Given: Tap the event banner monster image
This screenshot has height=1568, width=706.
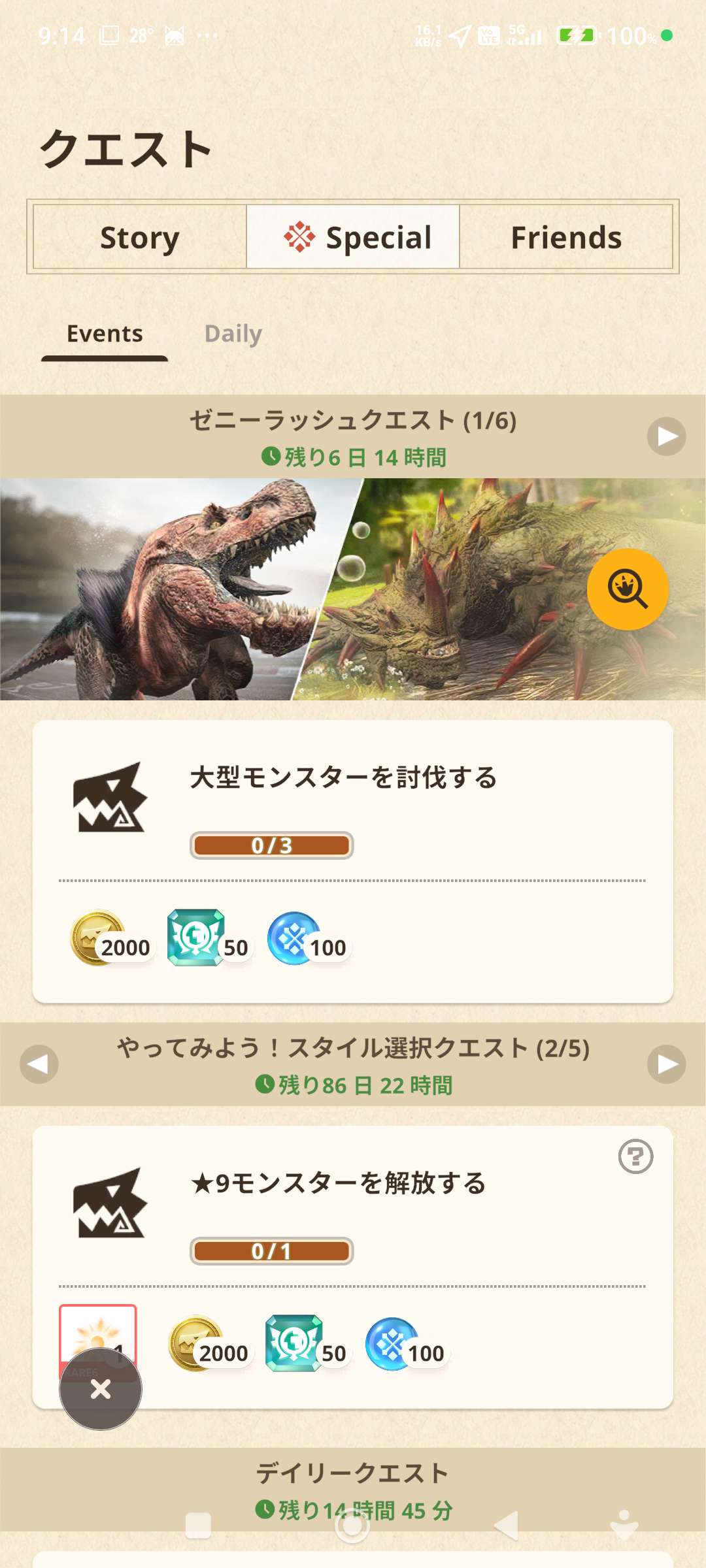Looking at the screenshot, I should click(353, 589).
